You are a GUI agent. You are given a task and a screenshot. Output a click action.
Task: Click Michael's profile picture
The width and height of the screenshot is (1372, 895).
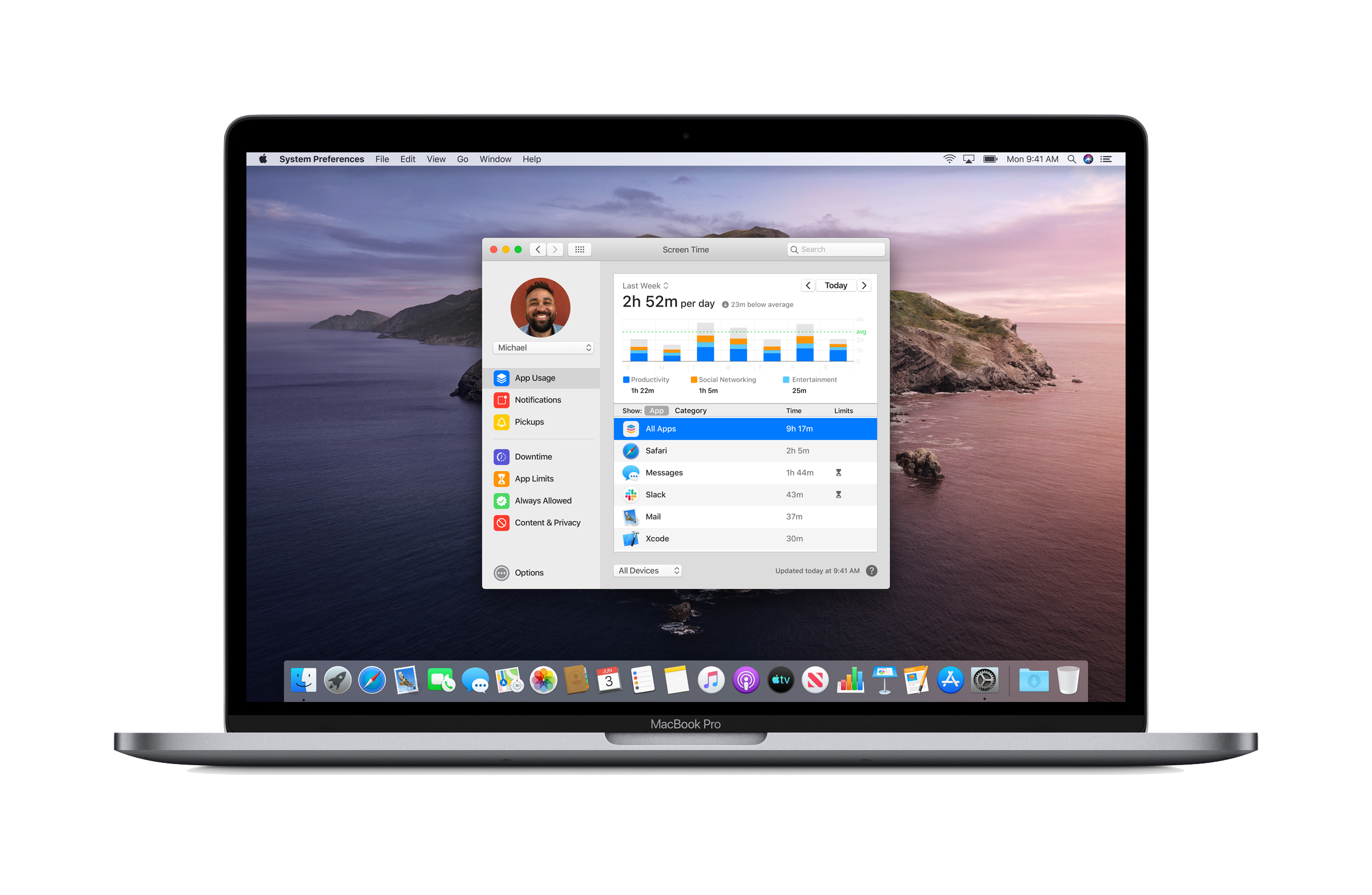540,307
